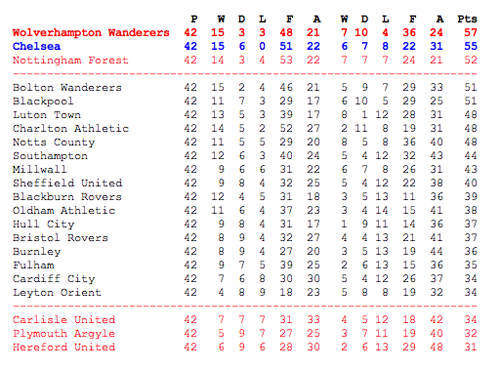This screenshot has width=500, height=368.
Task: Select Leyton Orient team name
Action: point(57,293)
